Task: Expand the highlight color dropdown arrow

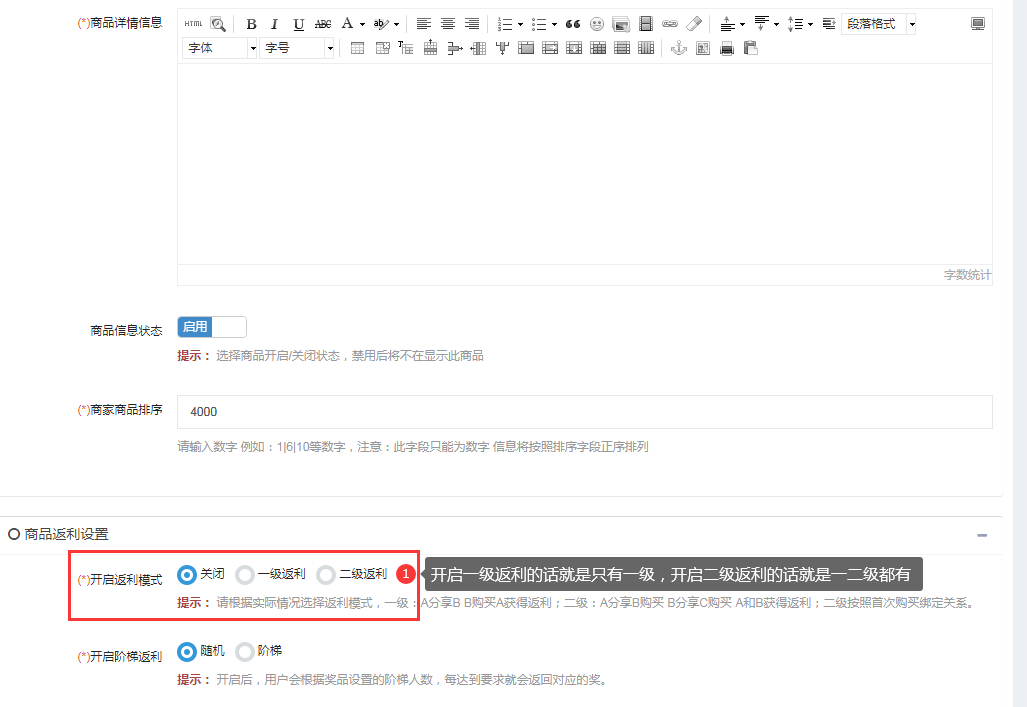Action: [396, 24]
